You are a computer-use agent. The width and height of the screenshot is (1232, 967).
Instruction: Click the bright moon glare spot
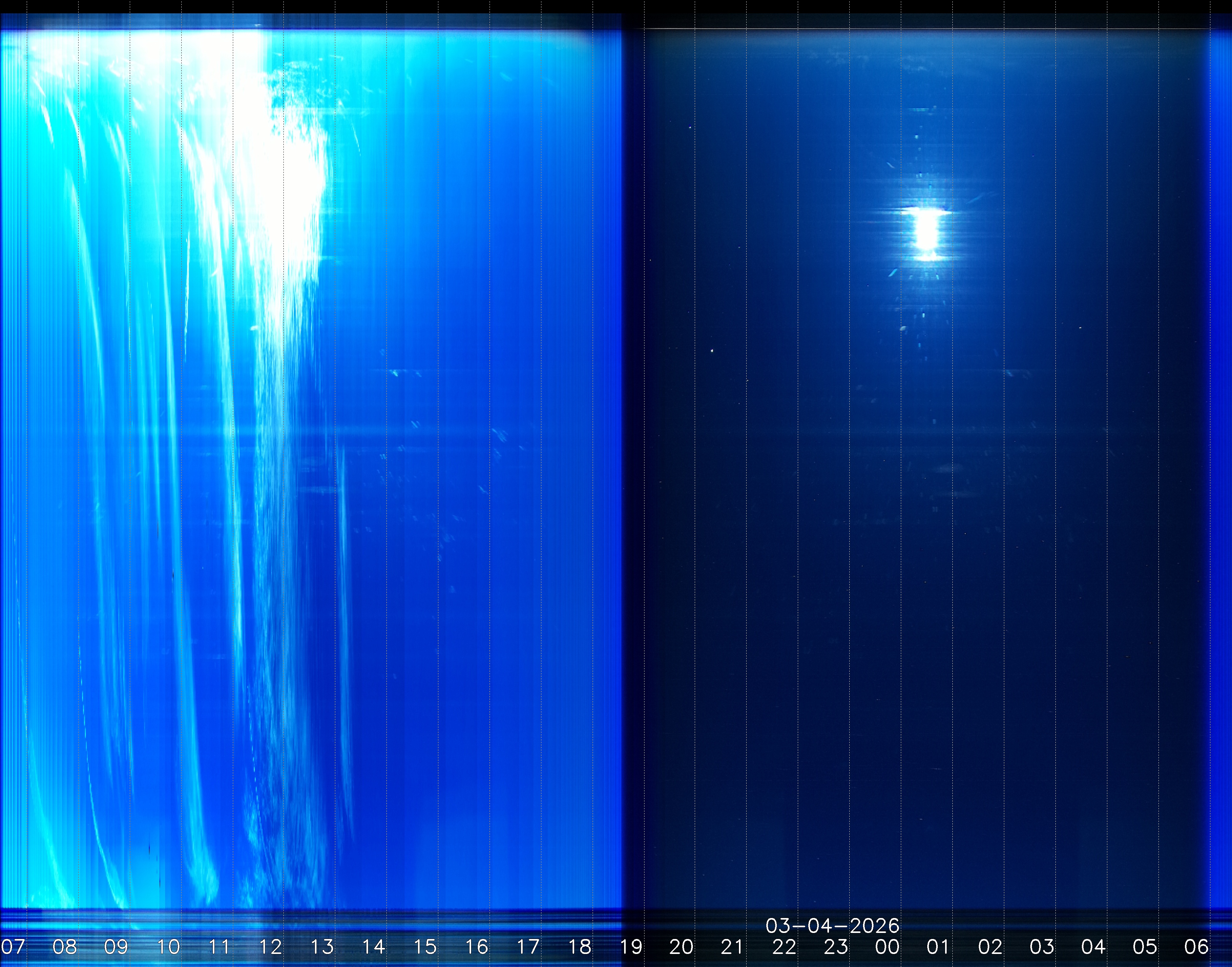[926, 232]
